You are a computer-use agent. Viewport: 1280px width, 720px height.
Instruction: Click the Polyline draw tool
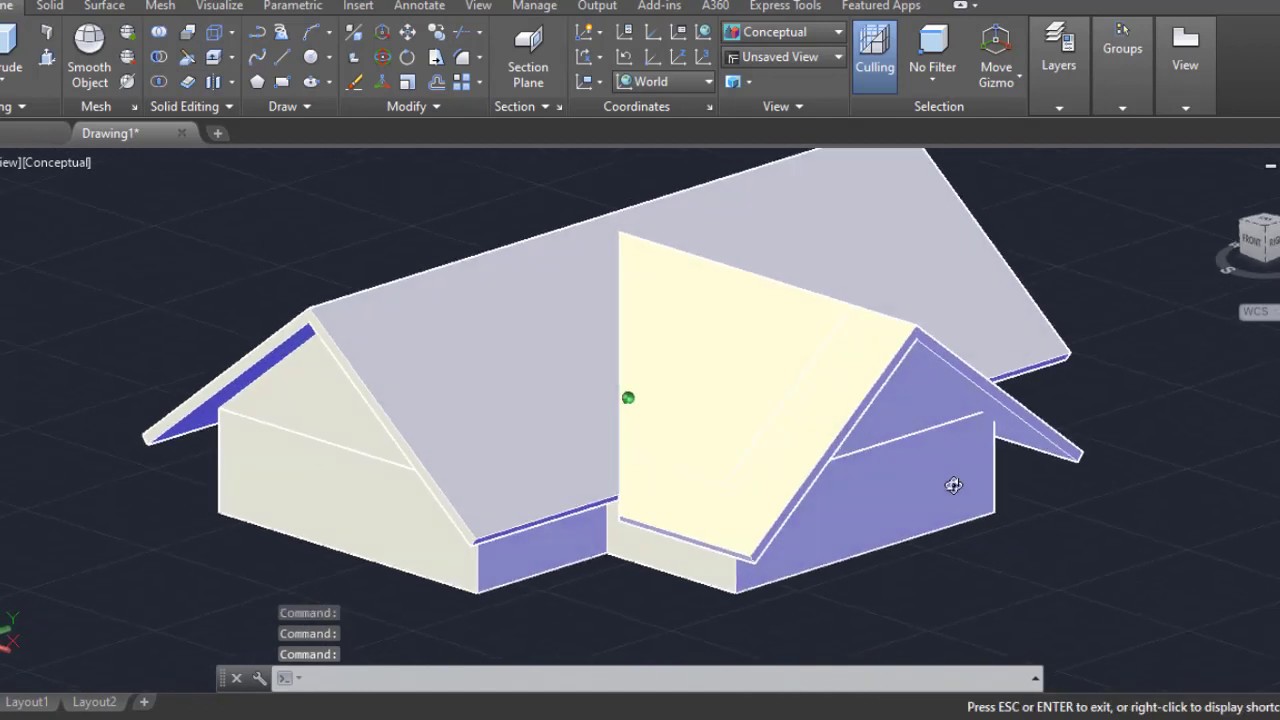point(257,32)
